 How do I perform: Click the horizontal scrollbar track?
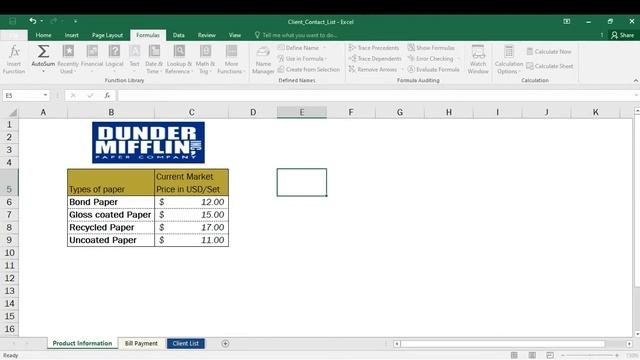513,344
